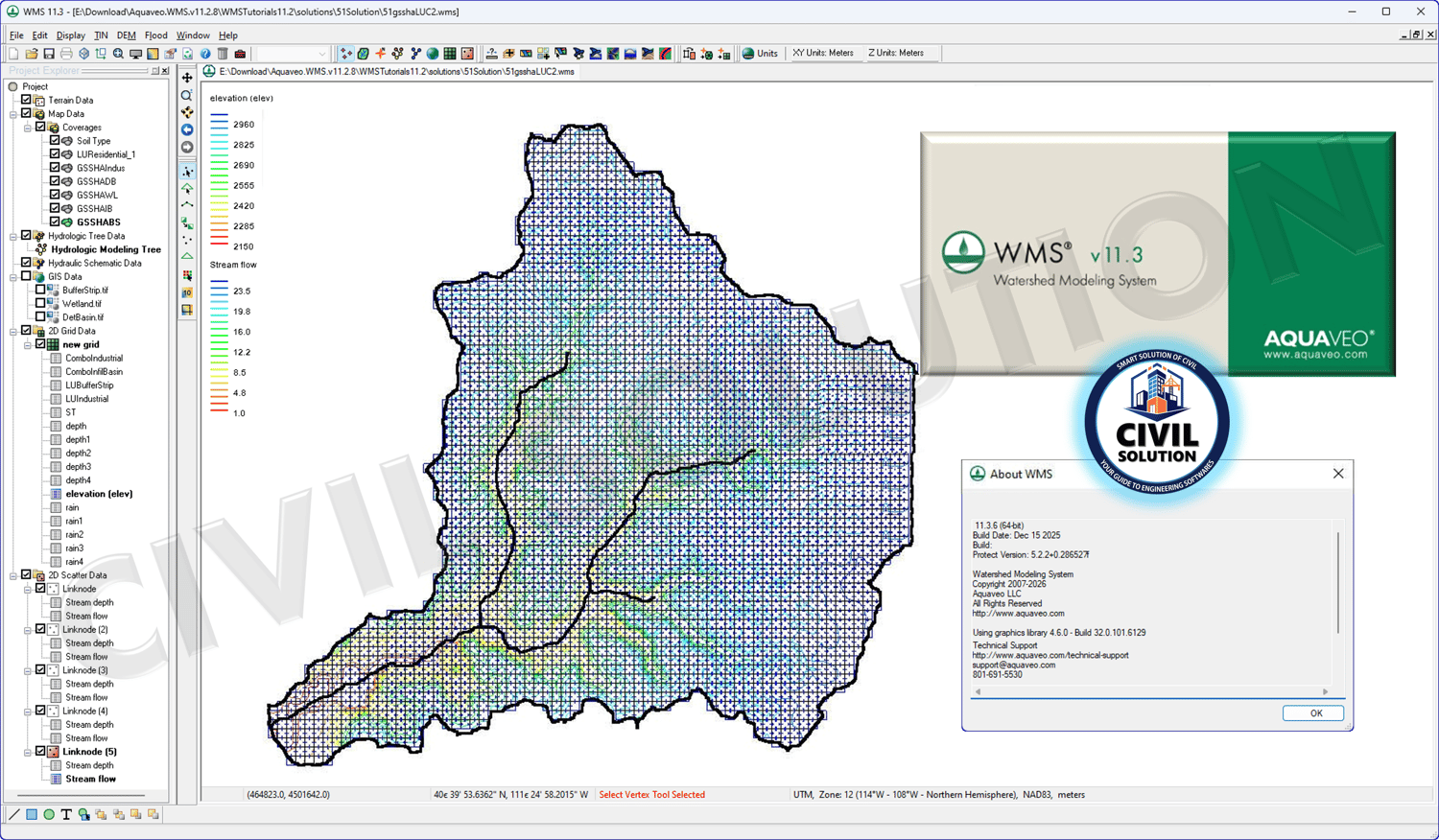The width and height of the screenshot is (1439, 840).
Task: Collapse the Hydrologic Tree Data node
Action: pyautogui.click(x=13, y=236)
